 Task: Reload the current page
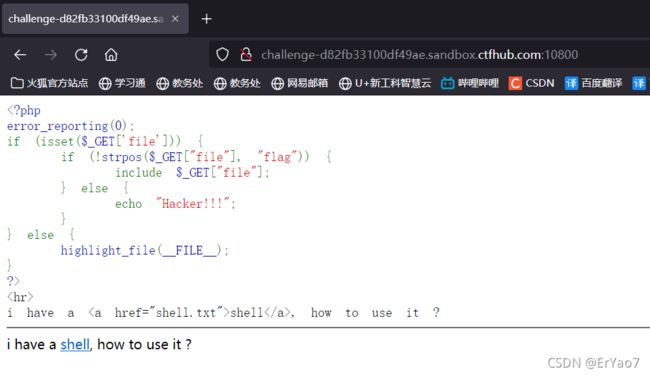click(x=81, y=55)
